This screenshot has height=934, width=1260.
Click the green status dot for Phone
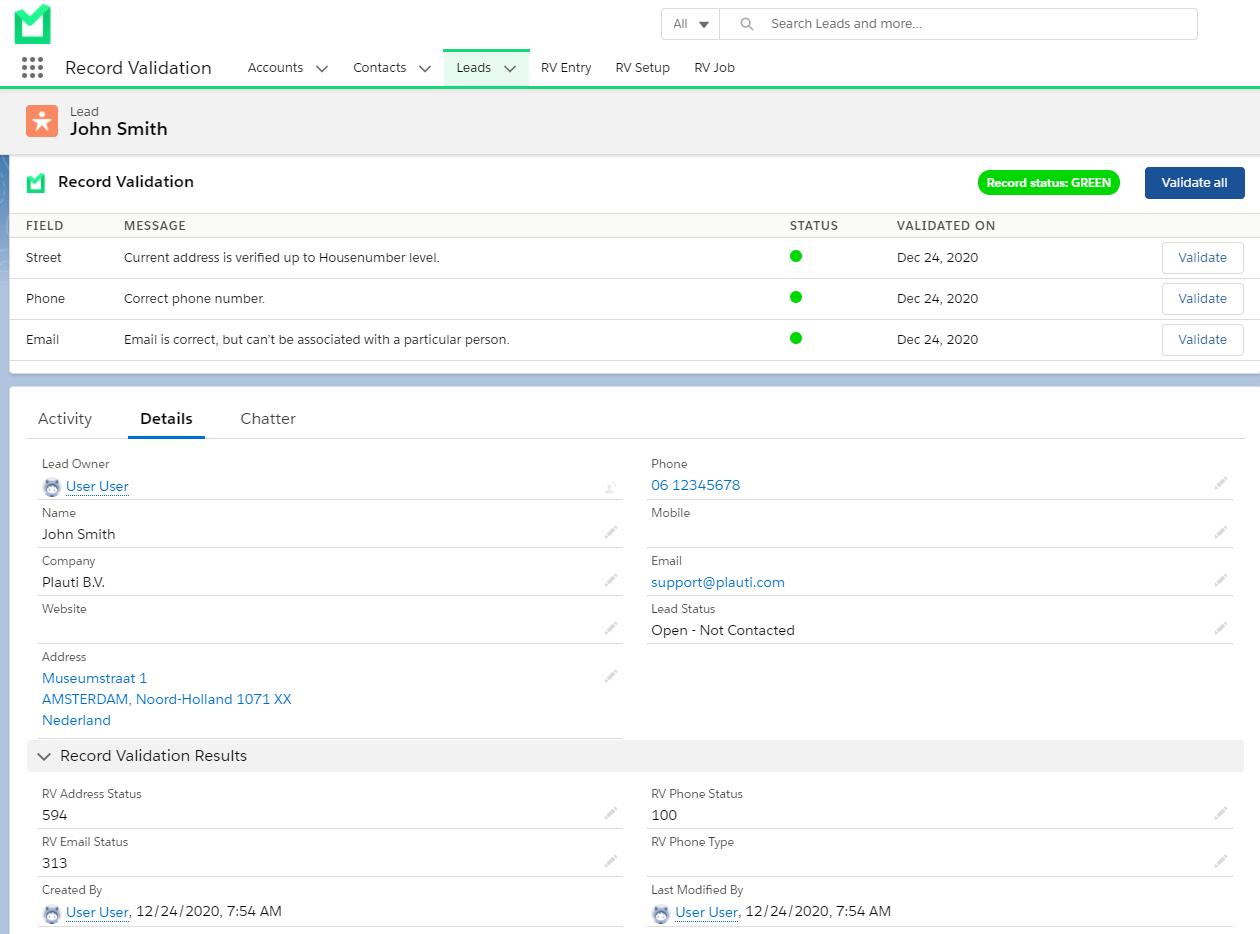click(796, 297)
